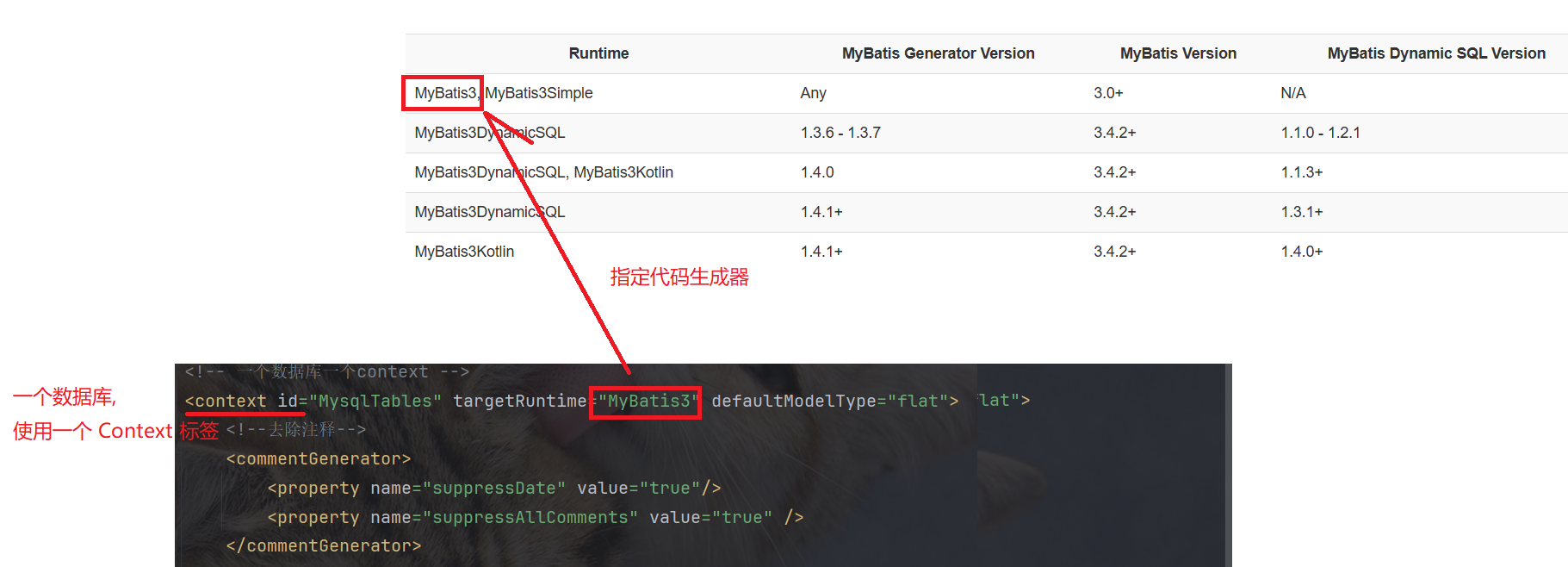The height and width of the screenshot is (567, 1568).
Task: Click the 1.1.3+ Dynamic SQL version cell
Action: pyautogui.click(x=1302, y=172)
